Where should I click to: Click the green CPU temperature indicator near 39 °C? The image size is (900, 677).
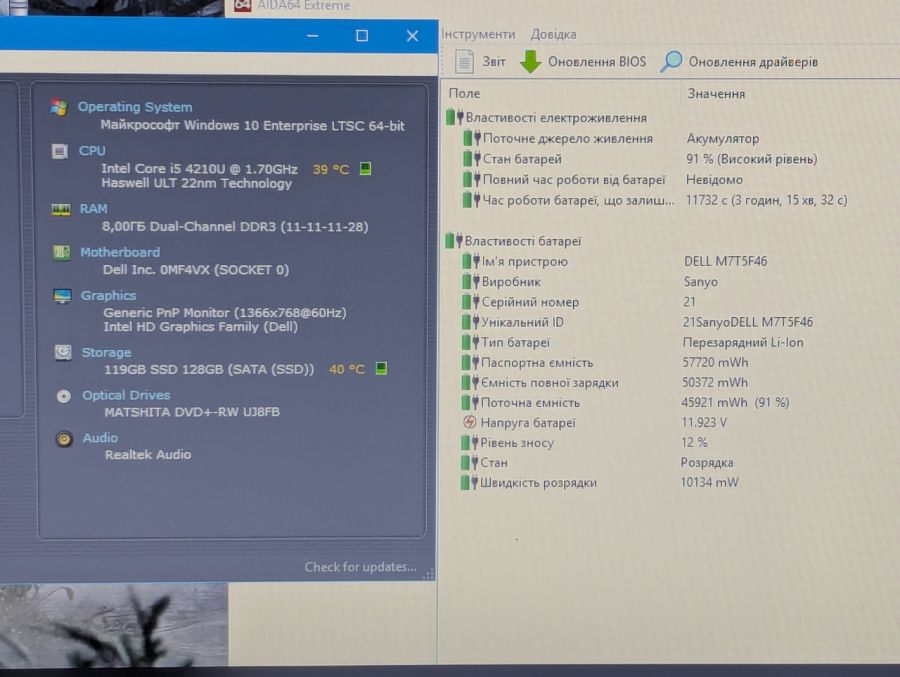(x=365, y=168)
